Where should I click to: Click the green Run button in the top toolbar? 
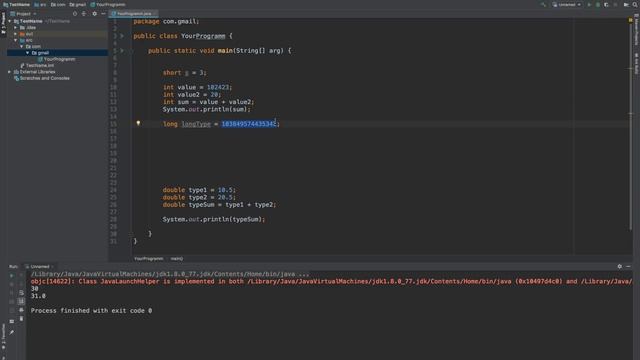pos(589,4)
